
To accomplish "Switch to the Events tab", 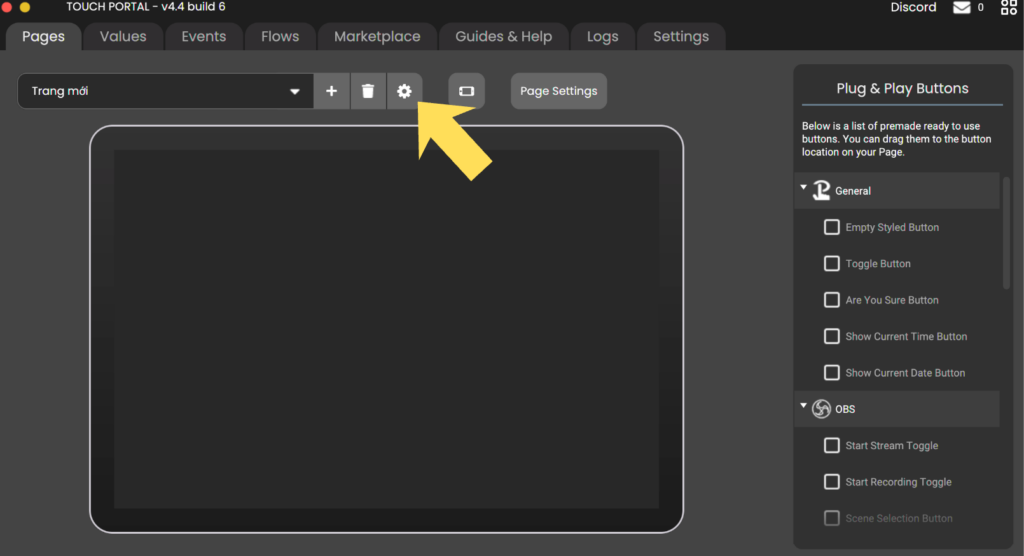I will click(203, 36).
